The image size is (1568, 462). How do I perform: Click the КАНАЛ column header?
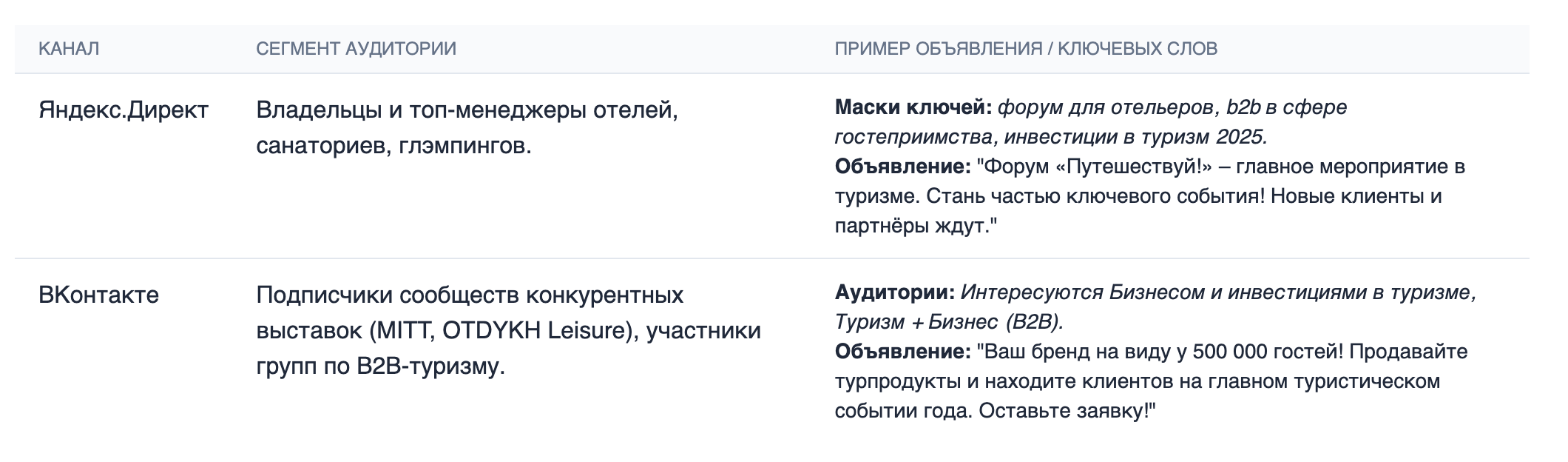click(69, 49)
